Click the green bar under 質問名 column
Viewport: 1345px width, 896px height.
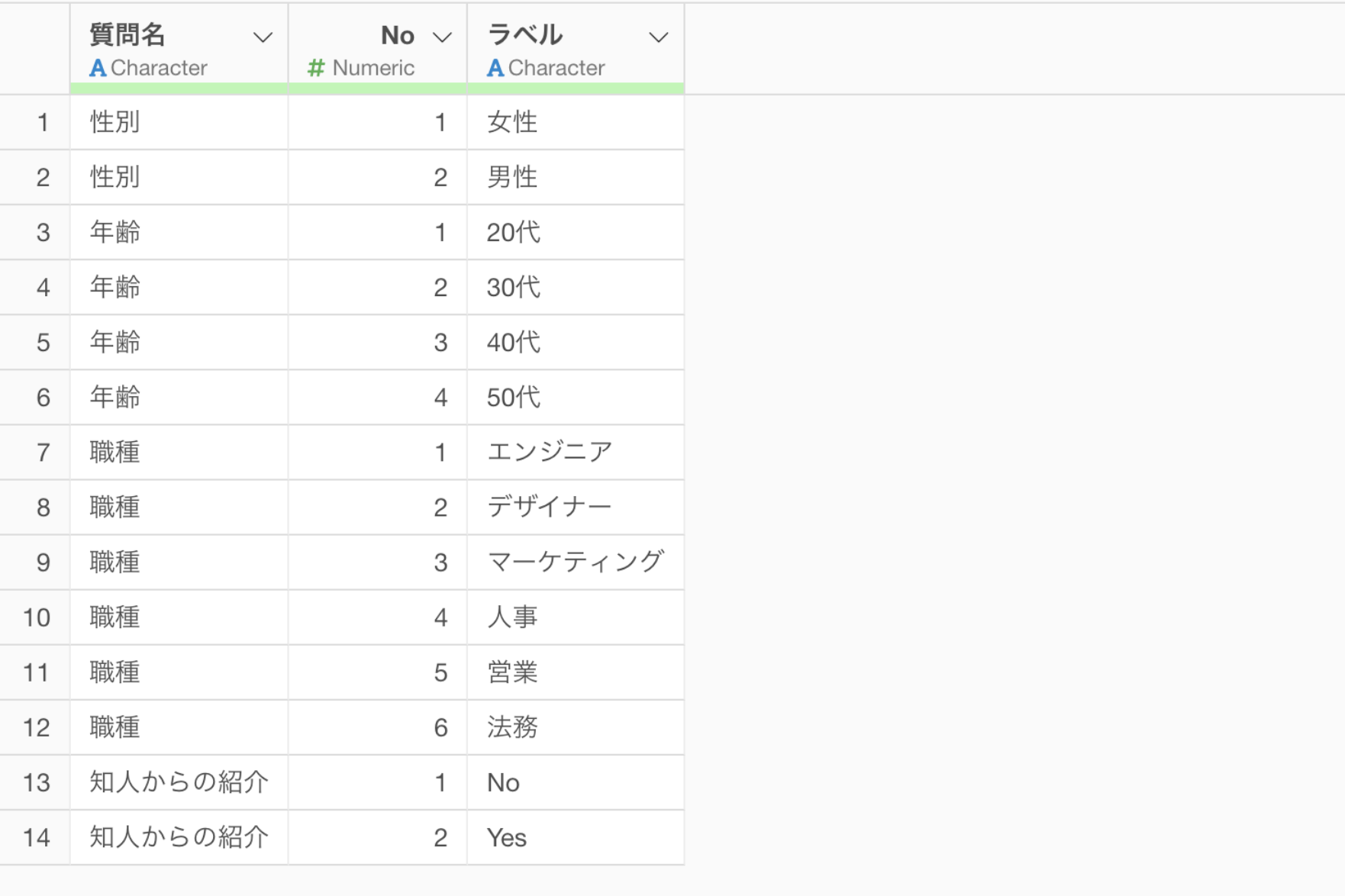coord(179,89)
